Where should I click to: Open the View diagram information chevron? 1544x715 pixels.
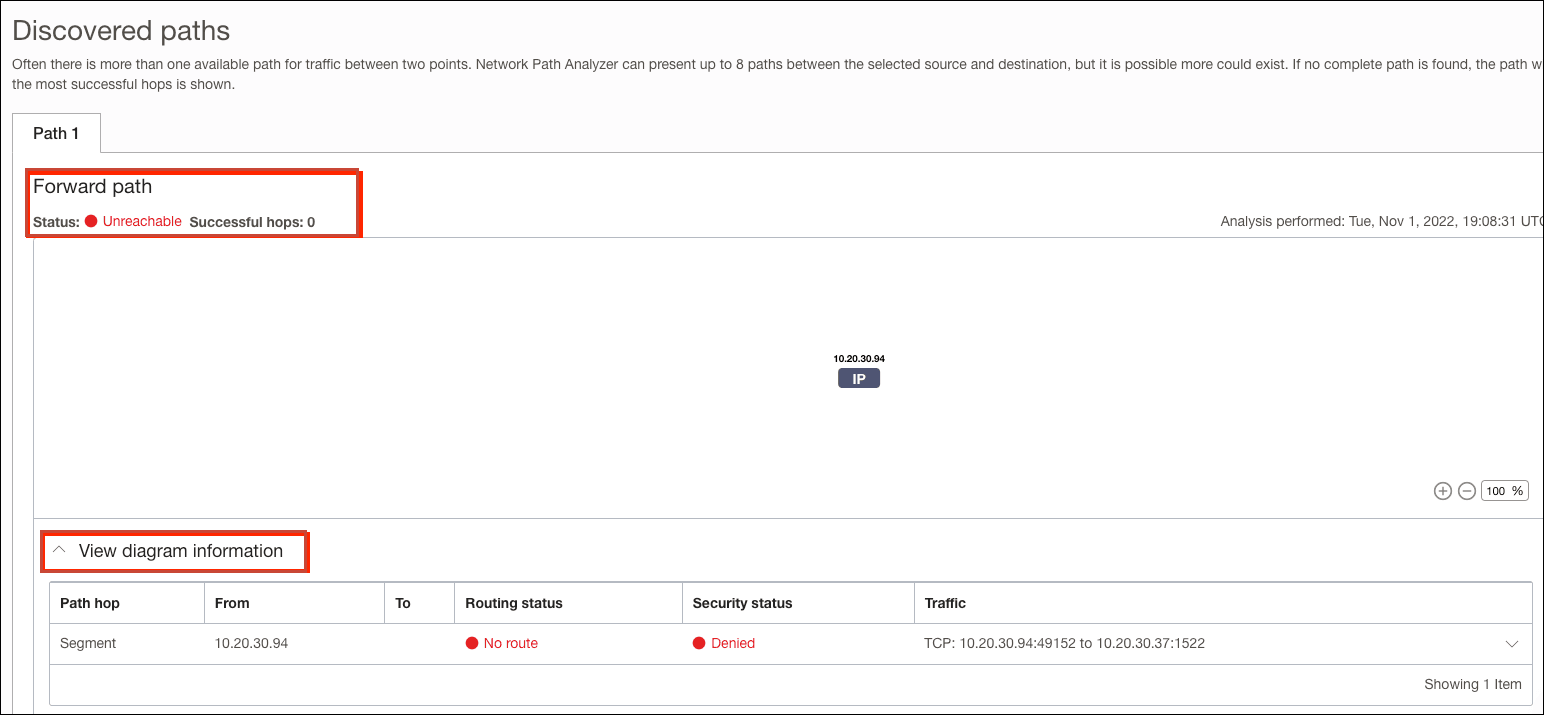pos(59,548)
